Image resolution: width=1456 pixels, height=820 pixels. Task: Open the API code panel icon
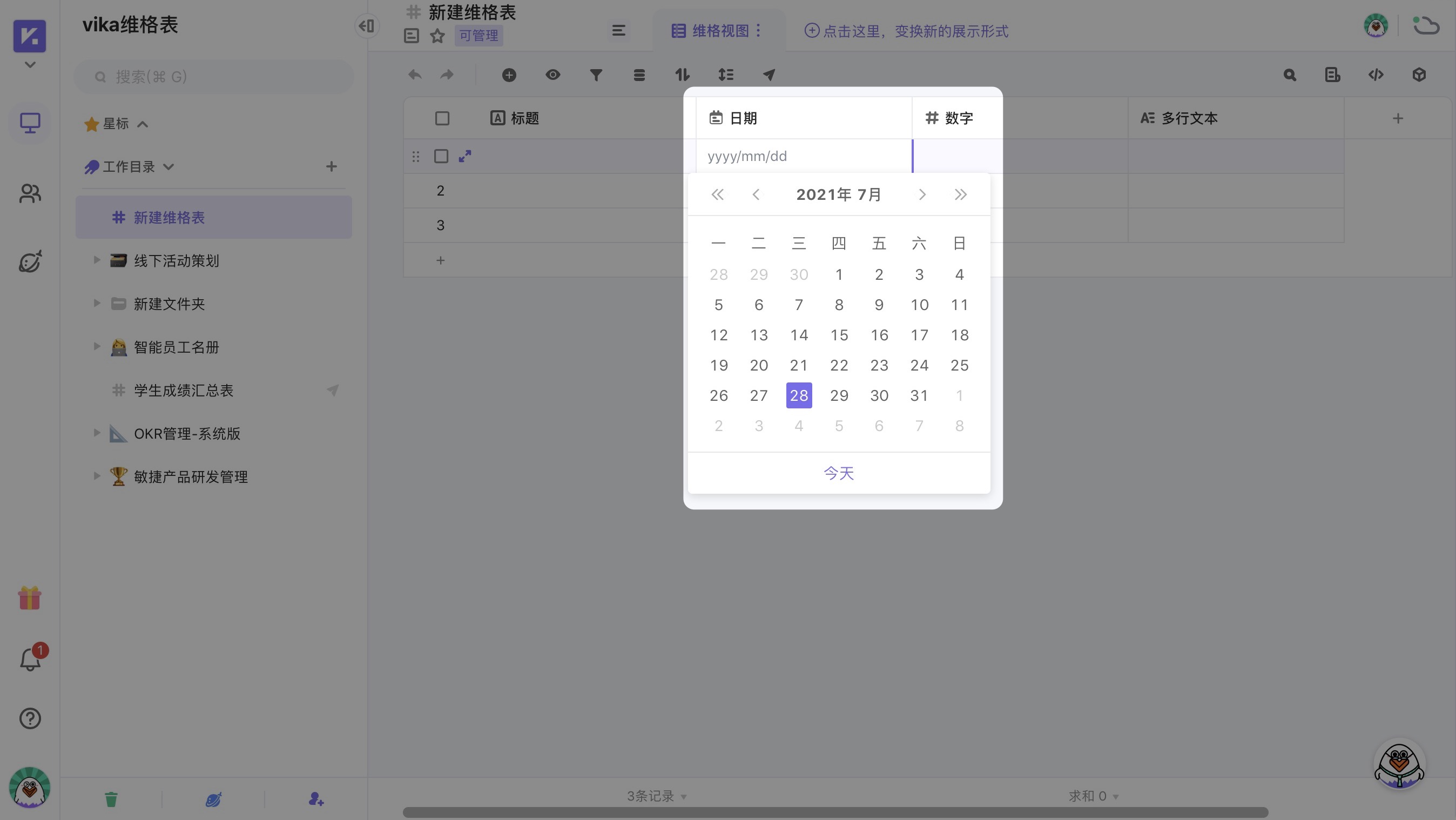click(1376, 75)
